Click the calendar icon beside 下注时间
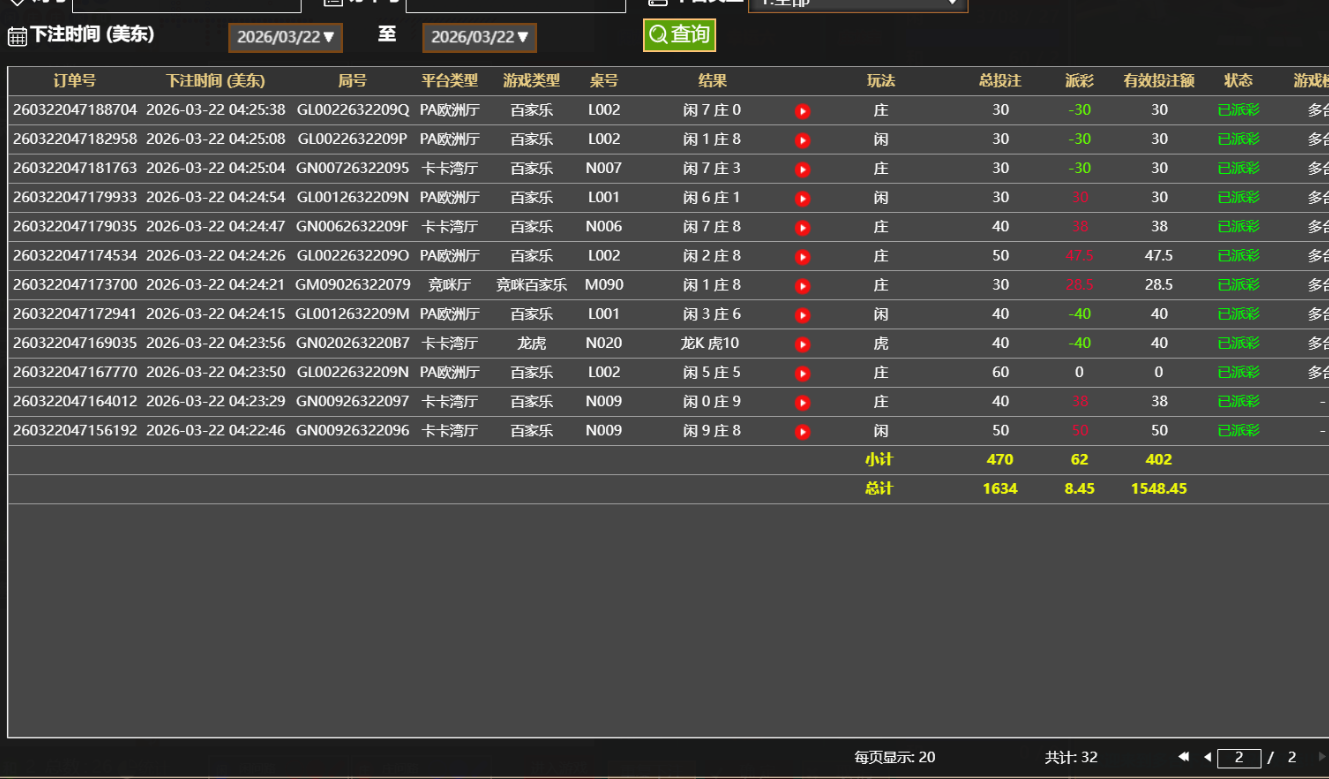The width and height of the screenshot is (1329, 779). tap(17, 37)
